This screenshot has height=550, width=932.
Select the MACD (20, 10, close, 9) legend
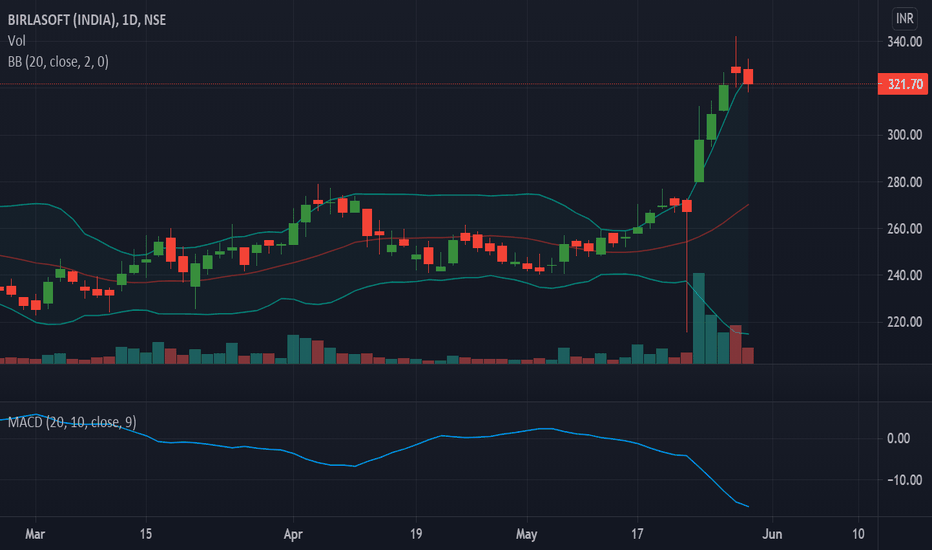(x=72, y=422)
